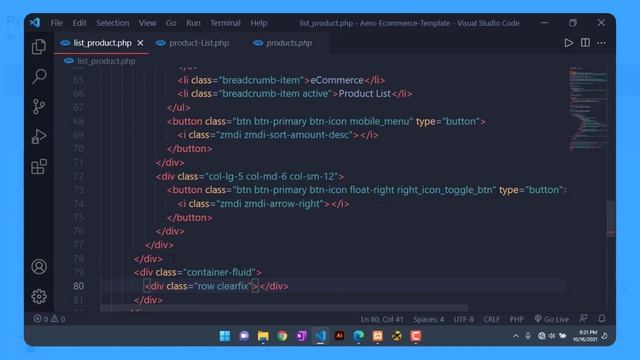
Task: Open the Extensions view
Action: click(x=39, y=167)
